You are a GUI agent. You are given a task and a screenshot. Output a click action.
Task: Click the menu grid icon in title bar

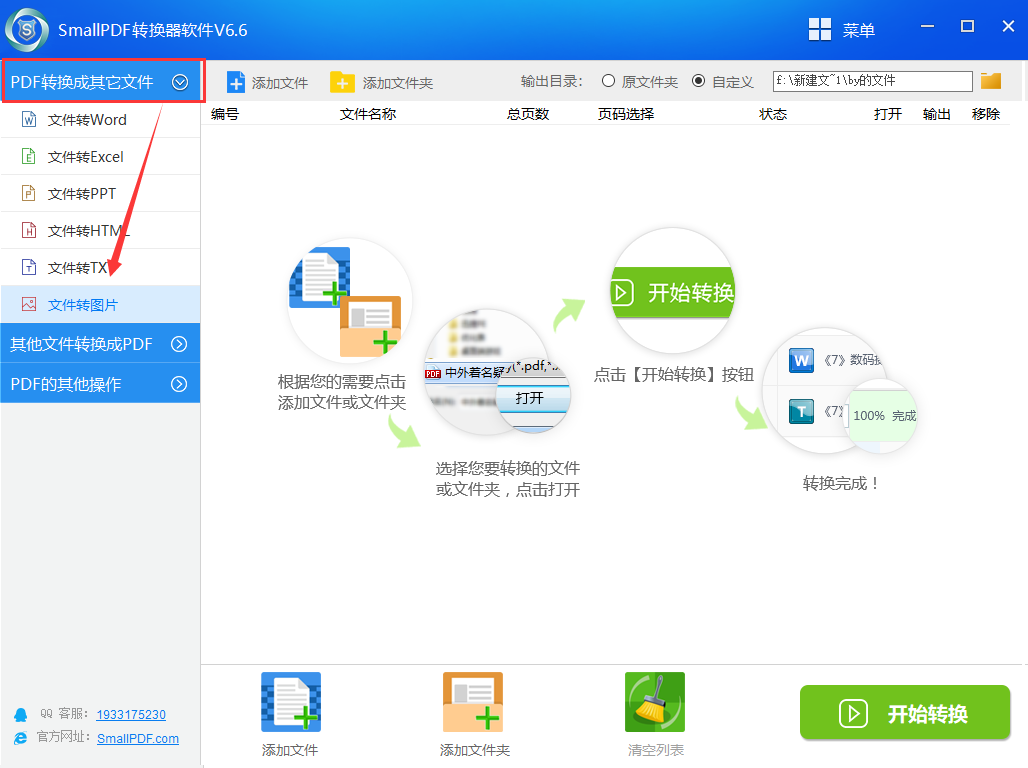pyautogui.click(x=820, y=30)
